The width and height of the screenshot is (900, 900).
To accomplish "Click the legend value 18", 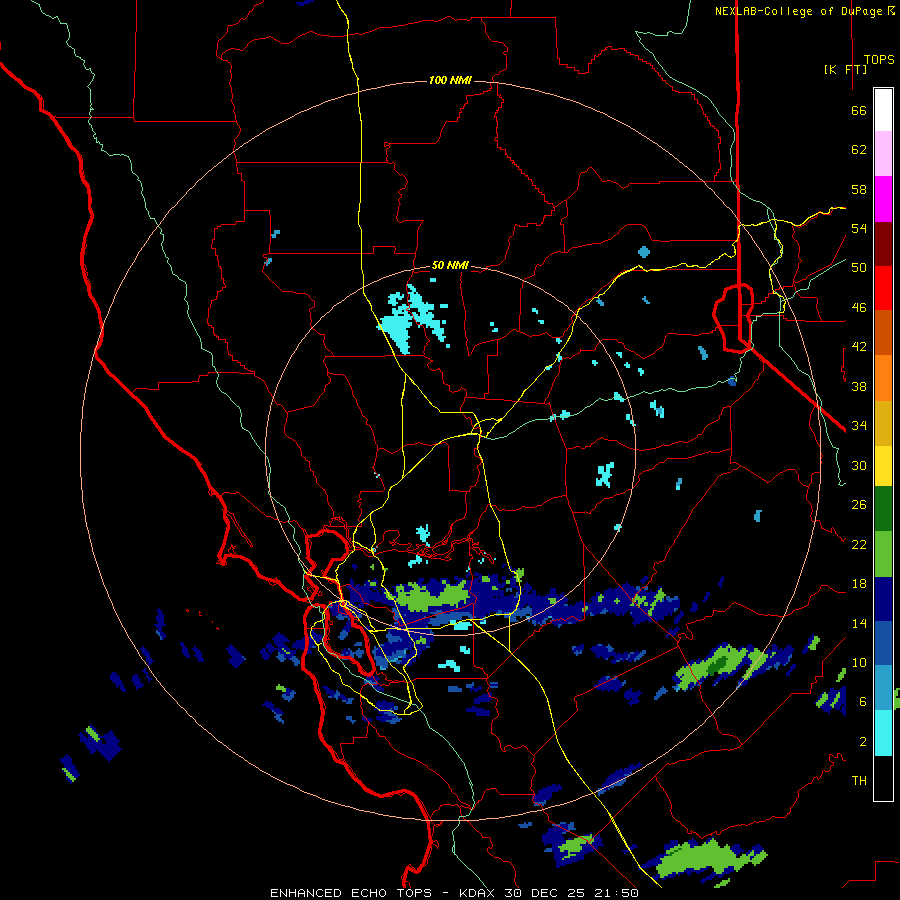I will [859, 583].
